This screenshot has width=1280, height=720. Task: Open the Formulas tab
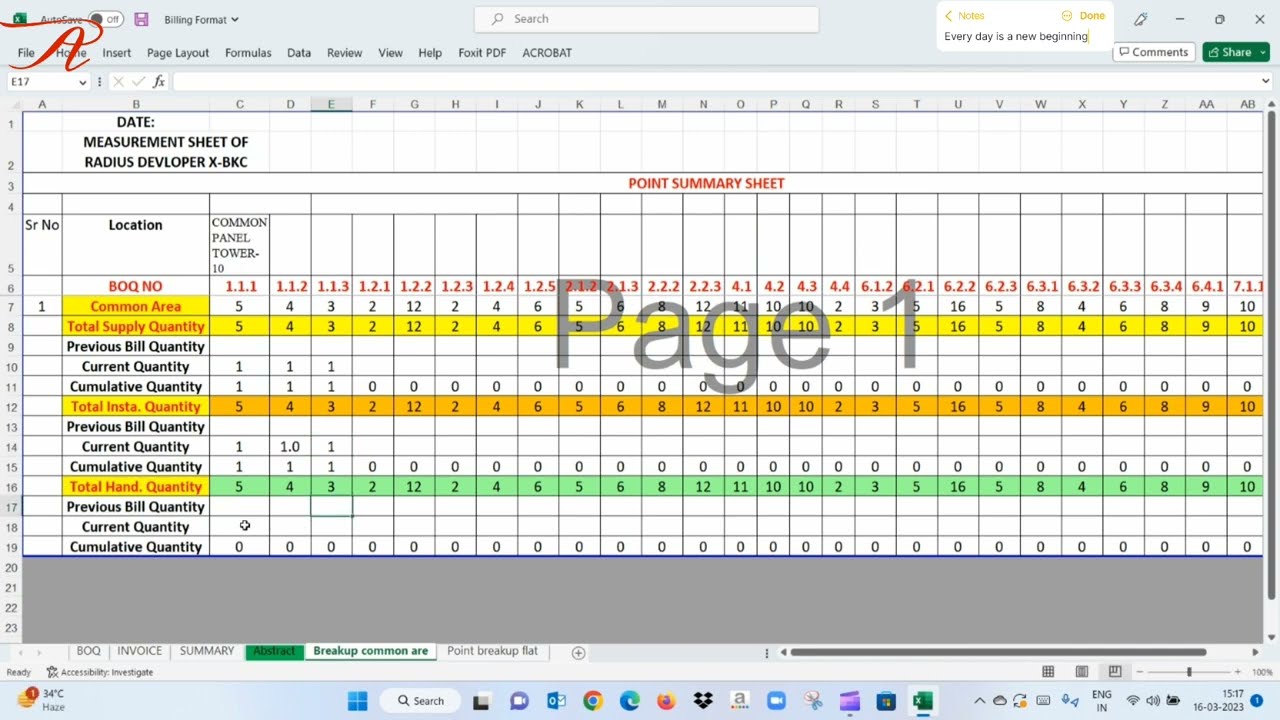pos(248,53)
